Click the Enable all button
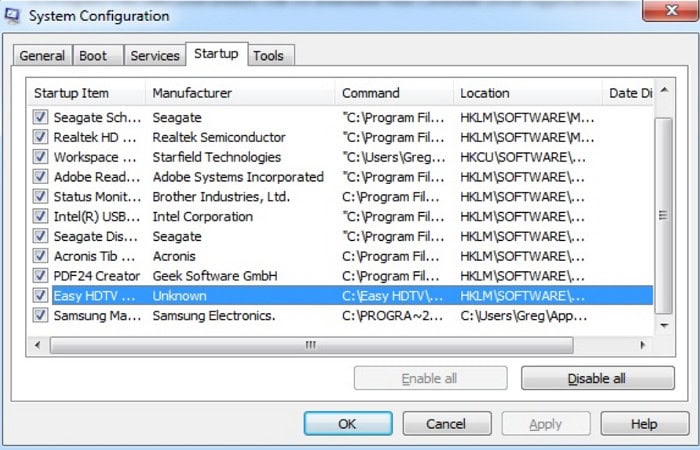 [x=430, y=379]
